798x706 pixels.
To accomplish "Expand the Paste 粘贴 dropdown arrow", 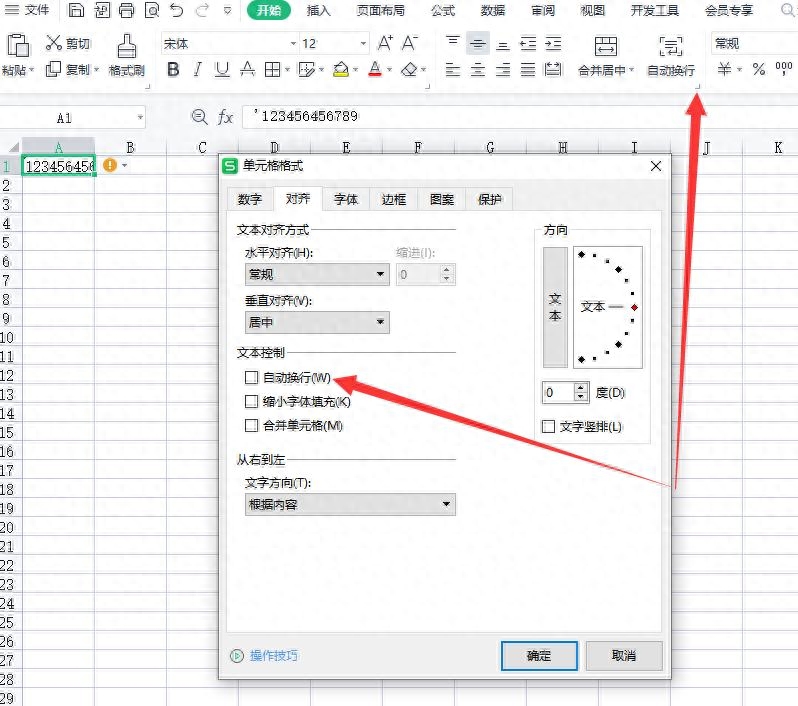I will [x=32, y=70].
